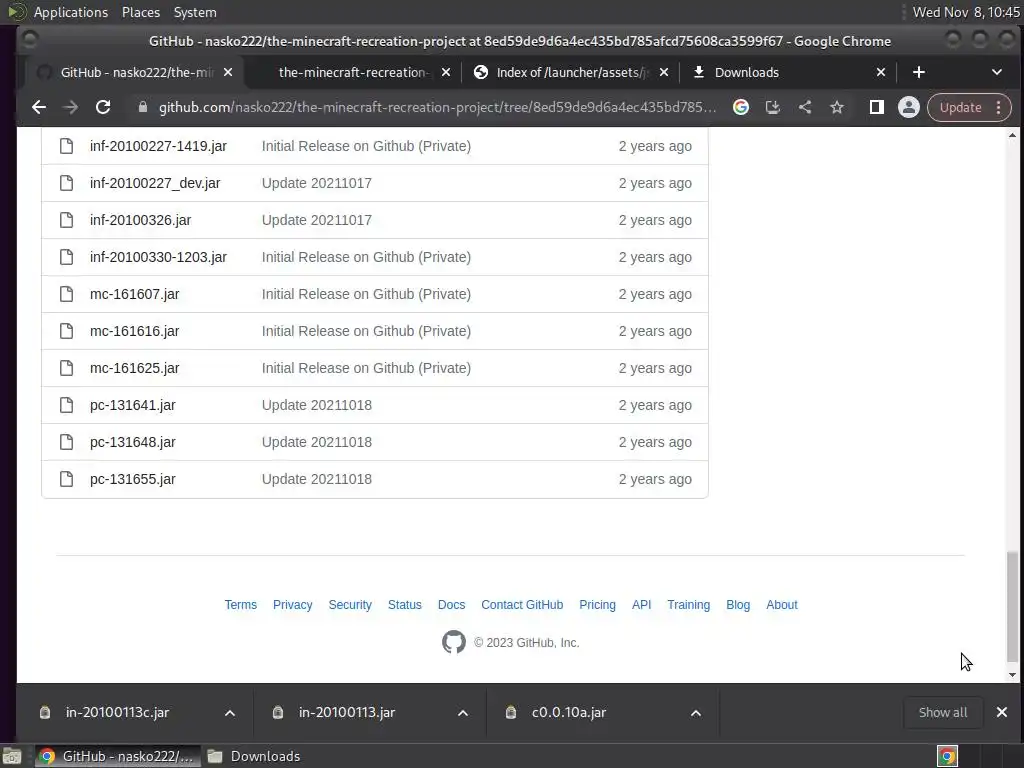The height and width of the screenshot is (768, 1024).
Task: Open the mc-161616.jar file
Action: pos(135,331)
